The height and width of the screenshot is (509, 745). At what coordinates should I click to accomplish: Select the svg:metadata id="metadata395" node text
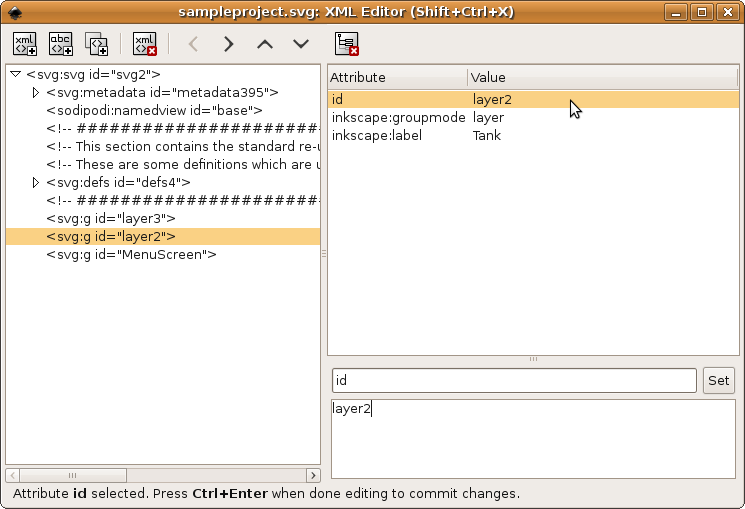pos(162,92)
